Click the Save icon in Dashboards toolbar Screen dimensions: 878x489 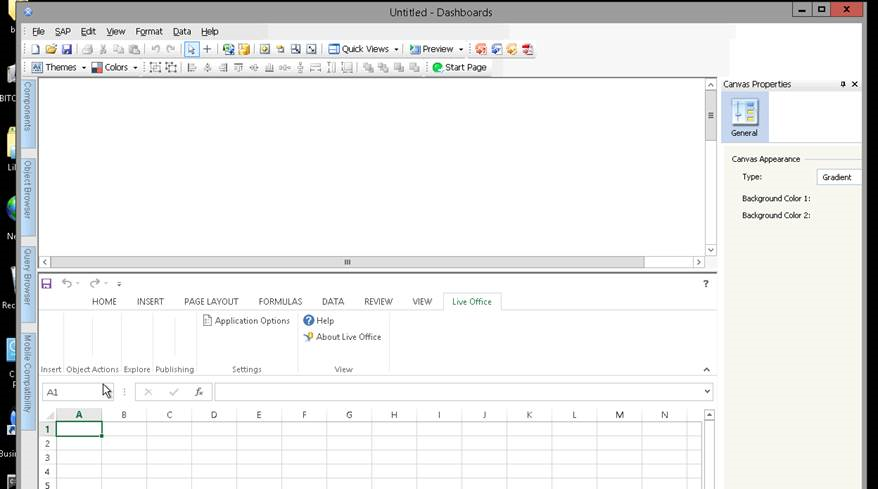point(67,49)
